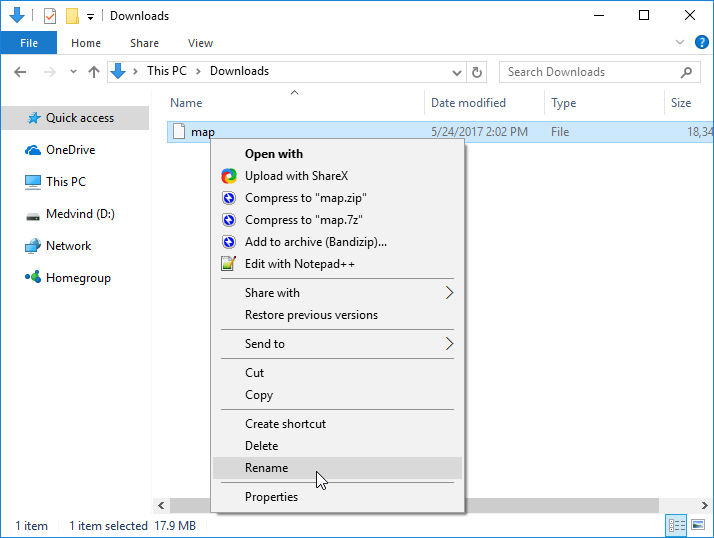This screenshot has width=714, height=538.
Task: Choose Compress to "map.zip"
Action: (x=337, y=198)
